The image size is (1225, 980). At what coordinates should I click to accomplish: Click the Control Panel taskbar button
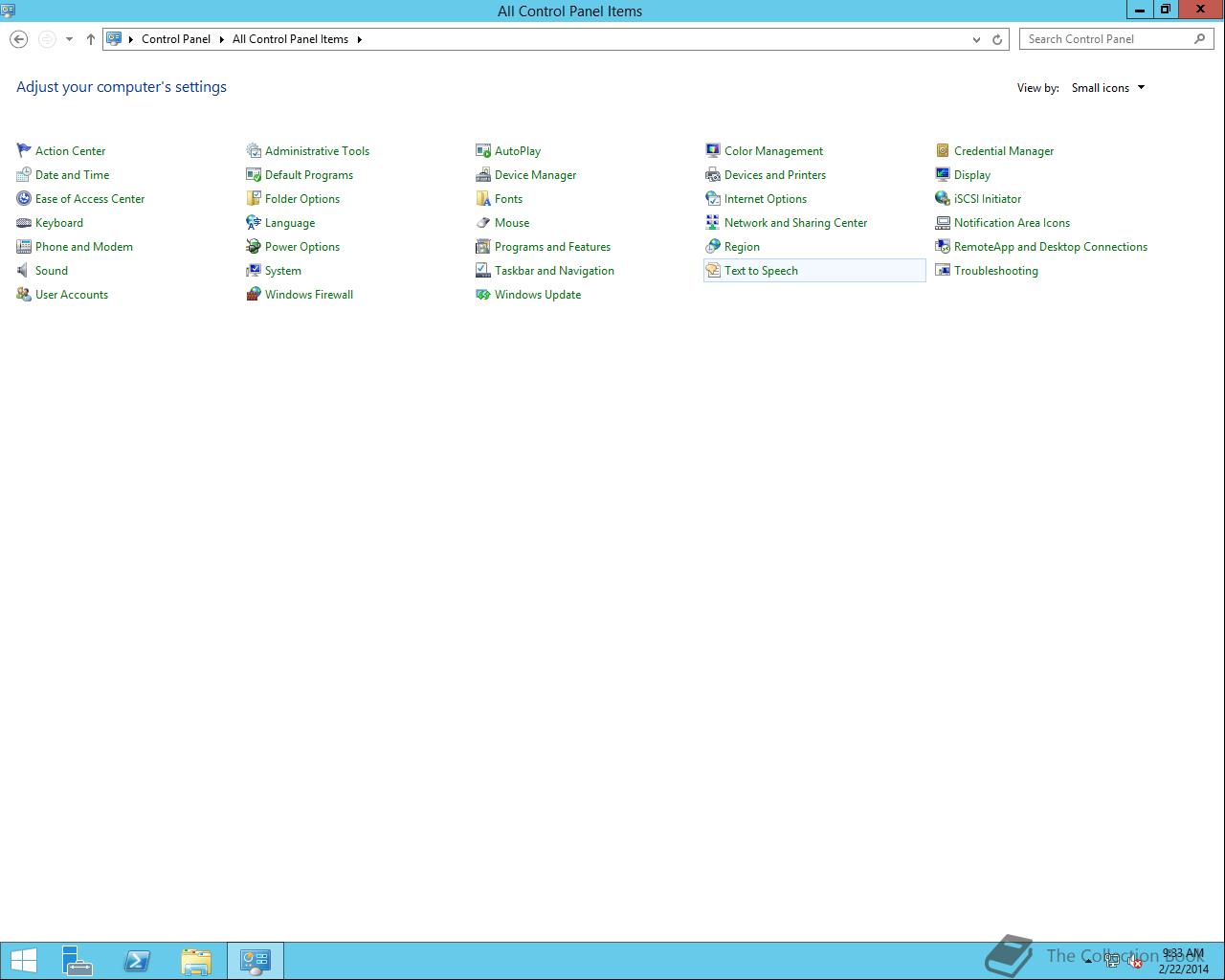(x=256, y=961)
